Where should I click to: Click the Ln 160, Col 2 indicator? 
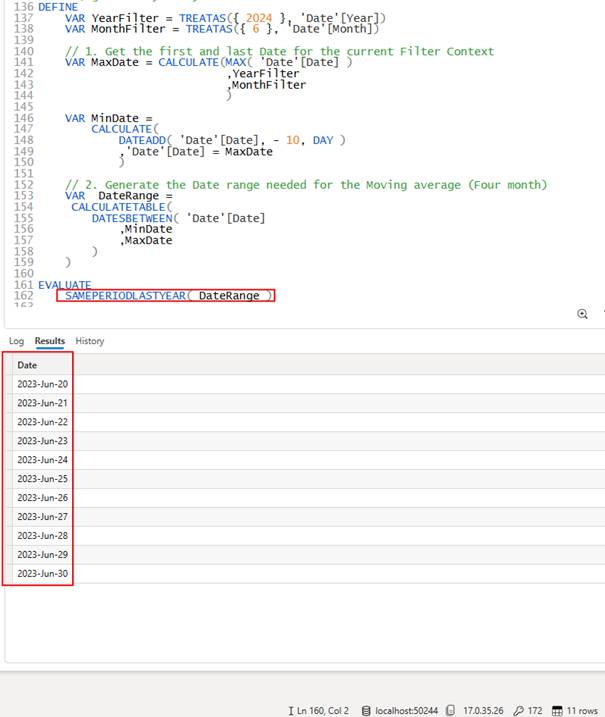coord(323,711)
